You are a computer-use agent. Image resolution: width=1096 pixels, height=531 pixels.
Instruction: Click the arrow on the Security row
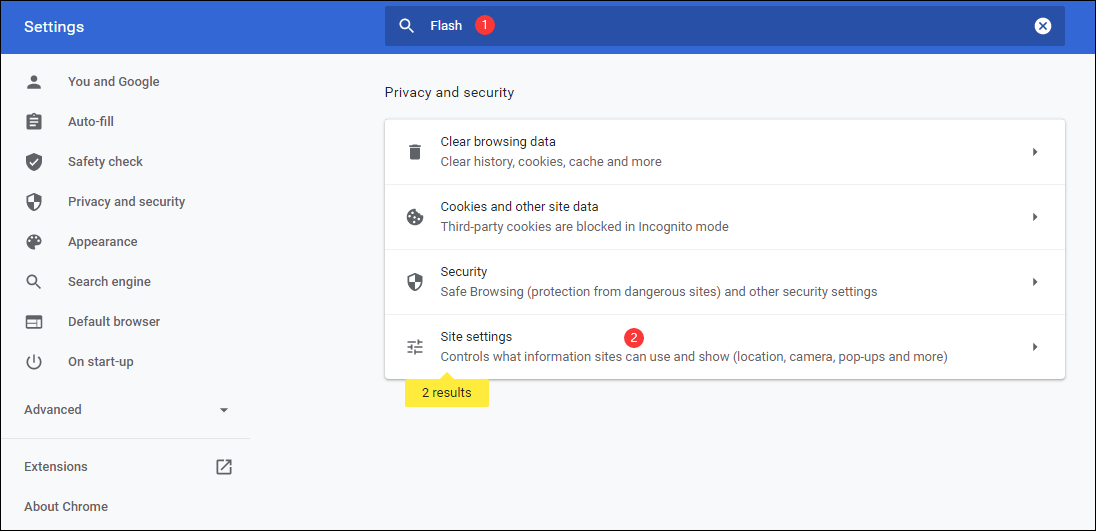(1035, 282)
